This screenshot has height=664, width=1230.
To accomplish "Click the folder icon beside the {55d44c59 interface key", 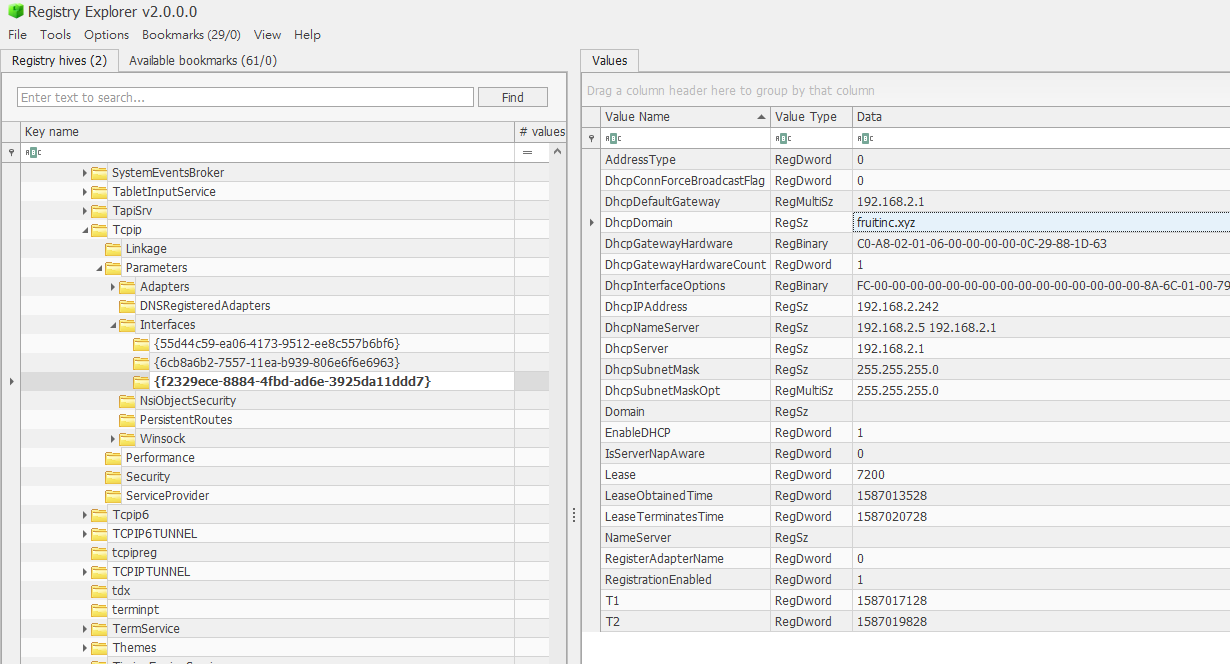I will point(141,344).
